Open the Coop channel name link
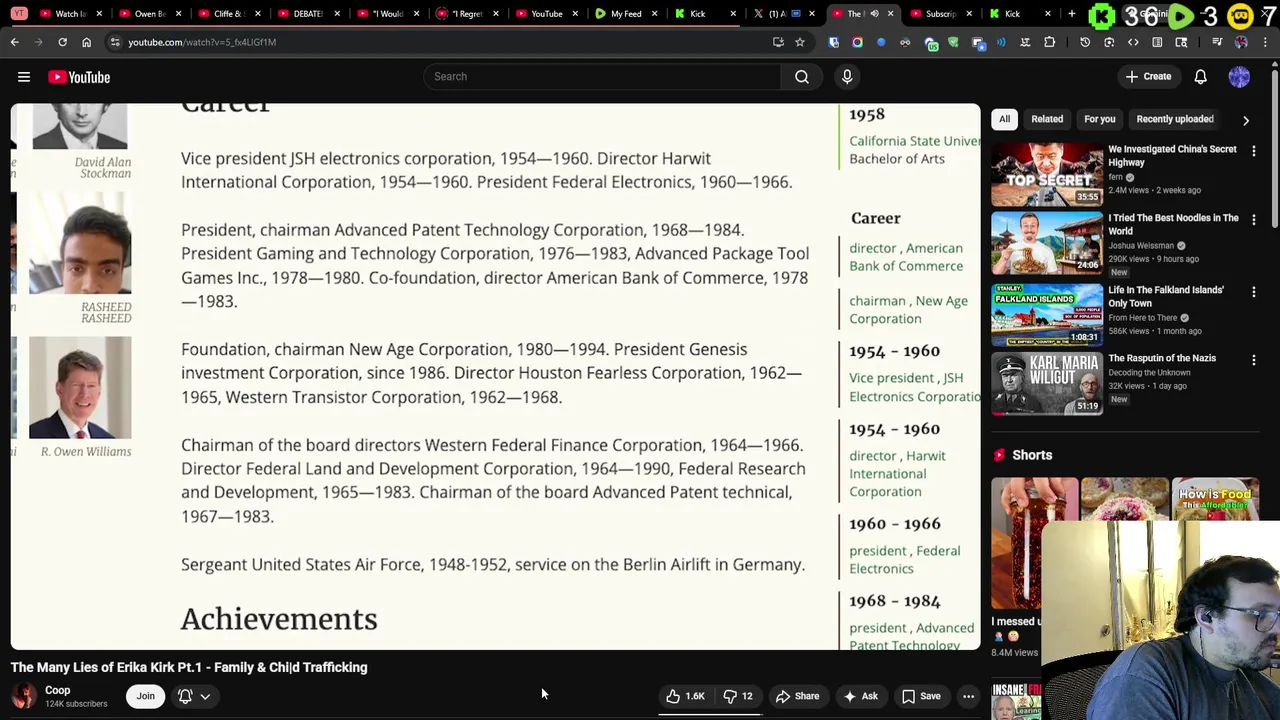The image size is (1280, 720). pyautogui.click(x=57, y=690)
